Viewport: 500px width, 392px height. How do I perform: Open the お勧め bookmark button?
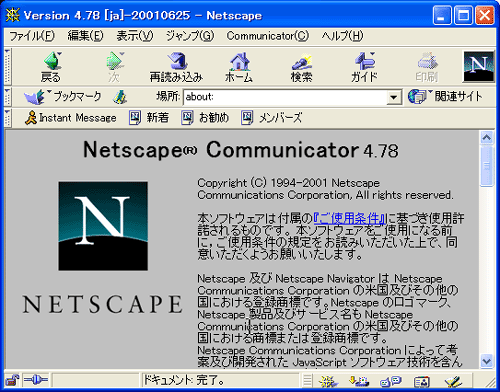[205, 118]
